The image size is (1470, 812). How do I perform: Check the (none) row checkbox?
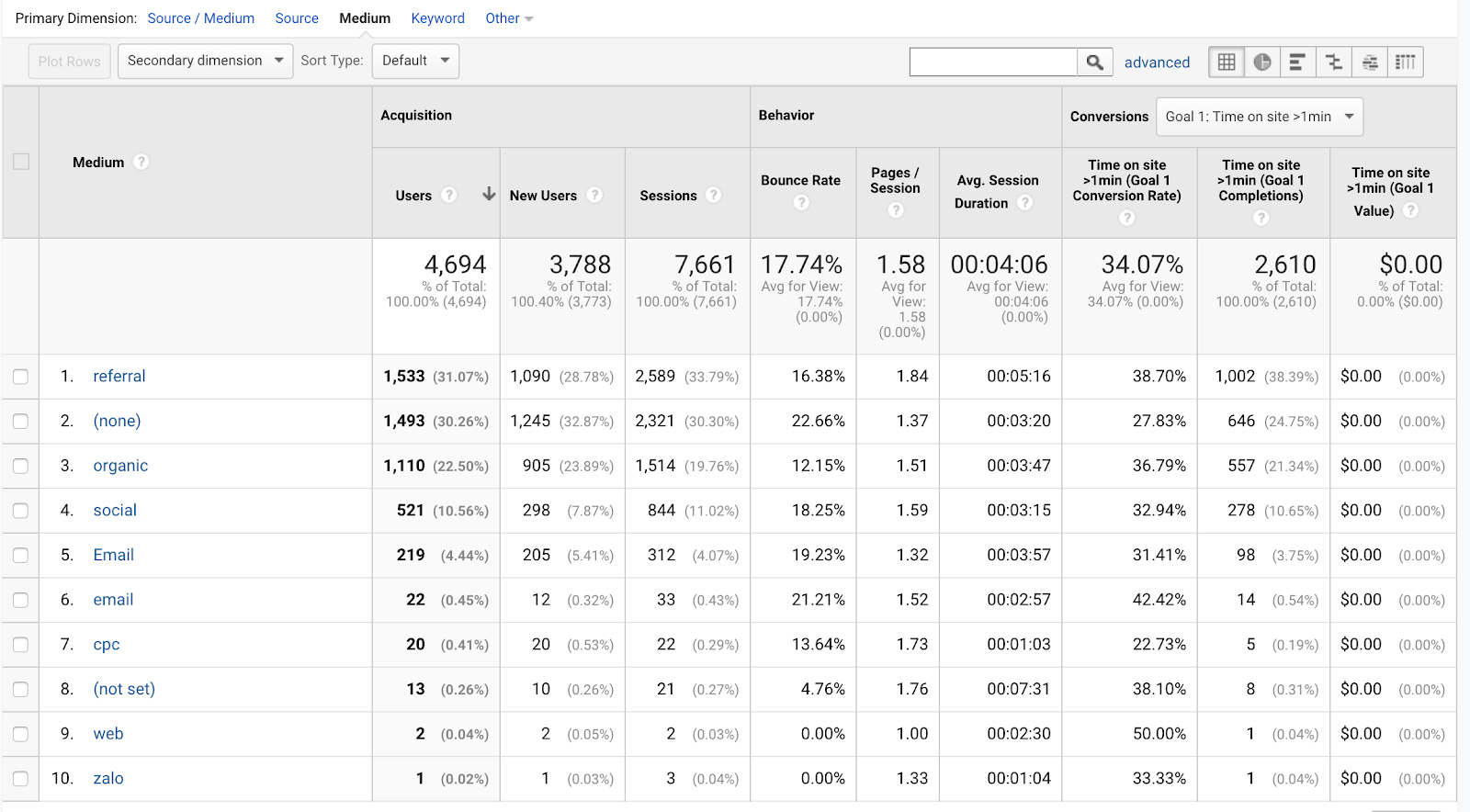[21, 422]
